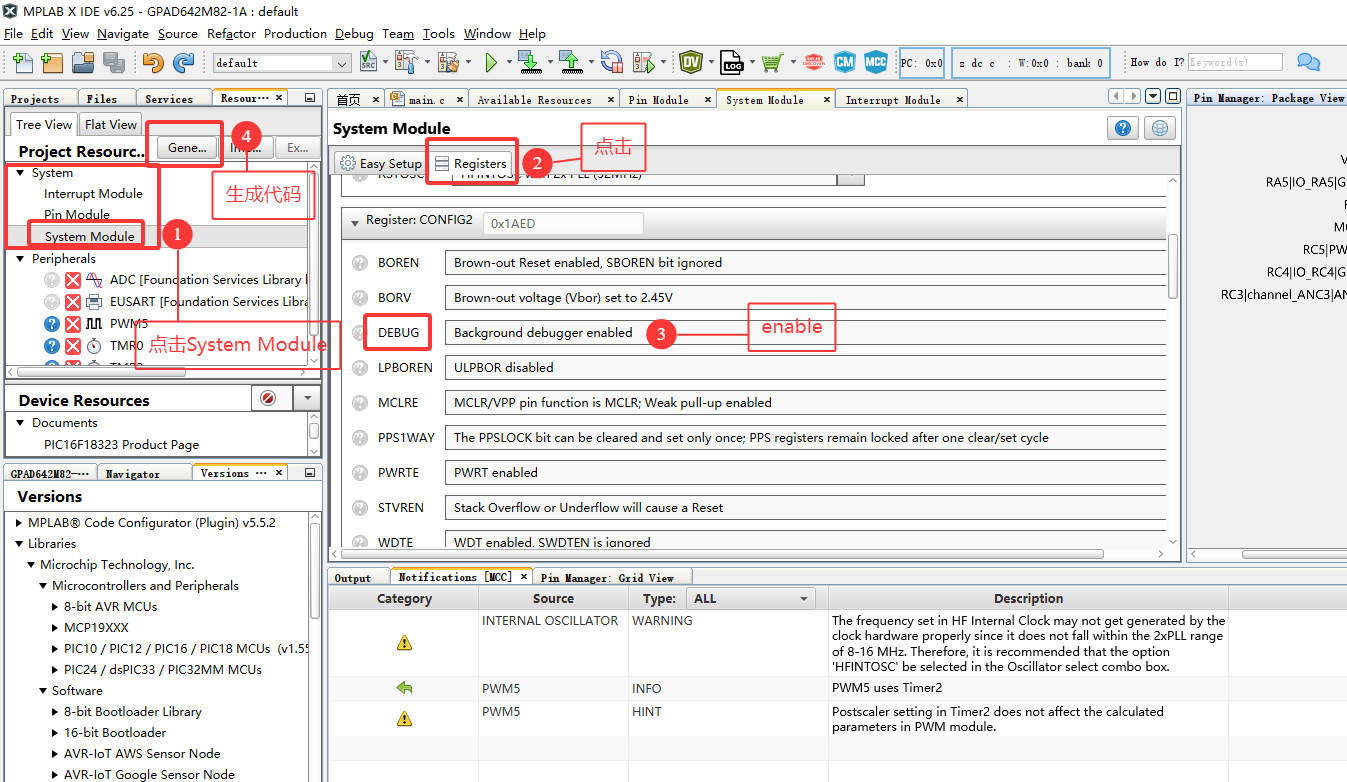Run the main project

[491, 62]
